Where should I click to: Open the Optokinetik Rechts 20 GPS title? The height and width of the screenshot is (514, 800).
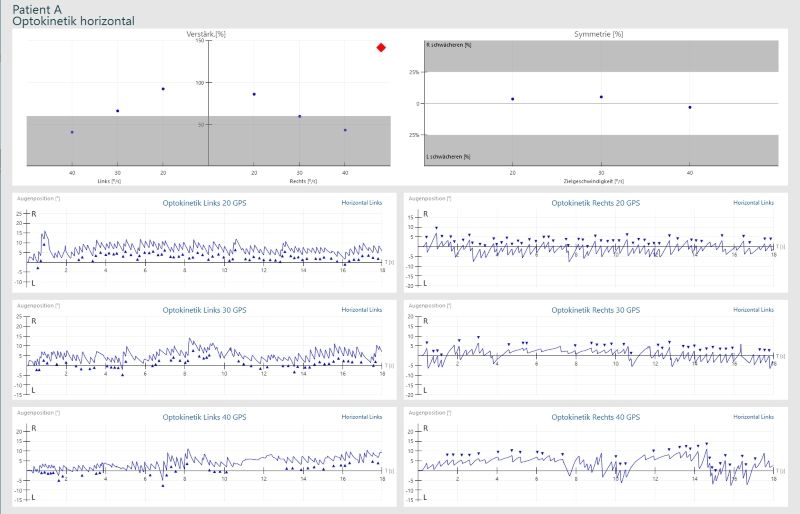pyautogui.click(x=595, y=203)
